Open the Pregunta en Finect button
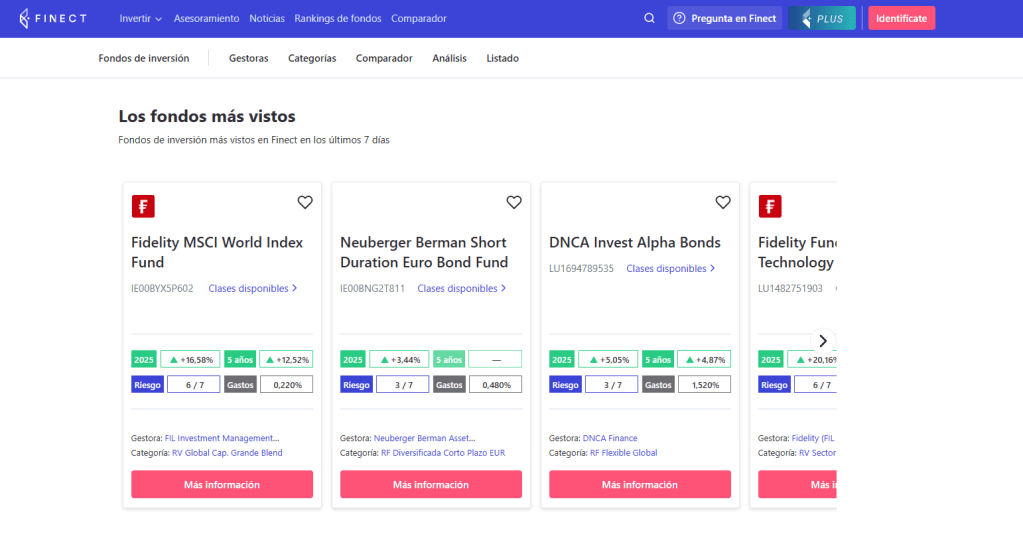The height and width of the screenshot is (542, 1023). (x=726, y=18)
